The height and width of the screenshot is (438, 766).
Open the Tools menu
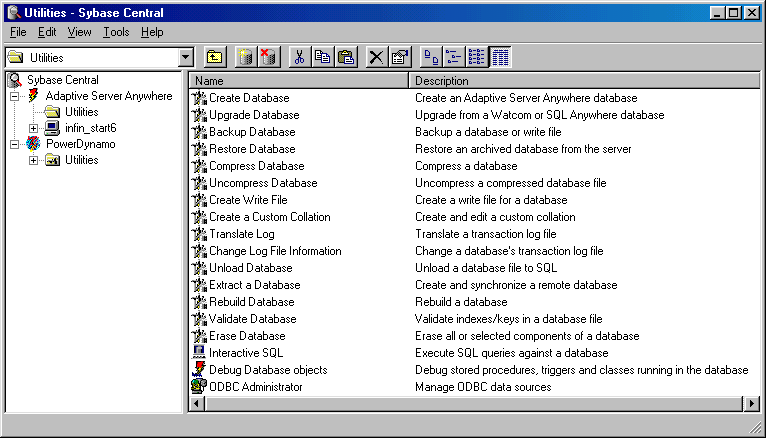(x=116, y=32)
